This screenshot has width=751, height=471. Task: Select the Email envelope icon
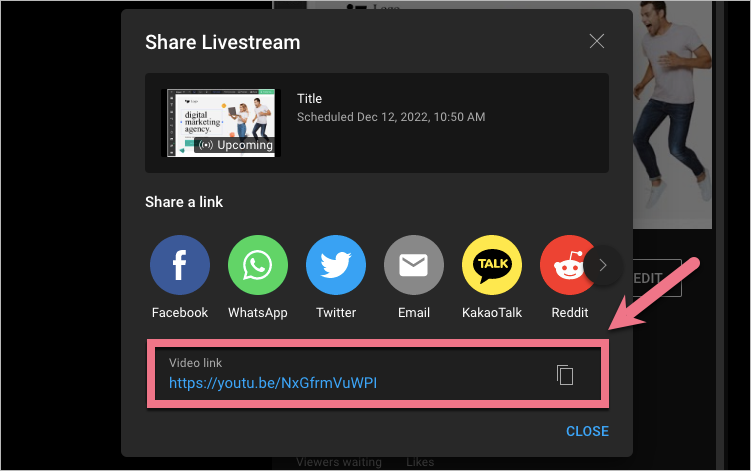coord(414,265)
